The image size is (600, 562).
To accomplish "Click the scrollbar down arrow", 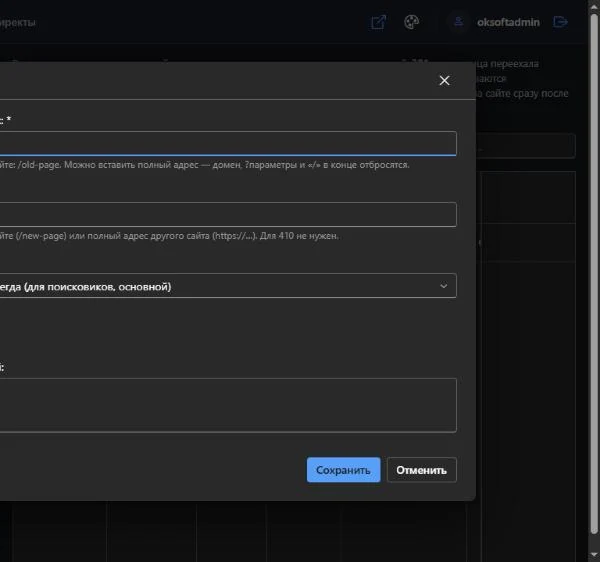I will (594, 554).
